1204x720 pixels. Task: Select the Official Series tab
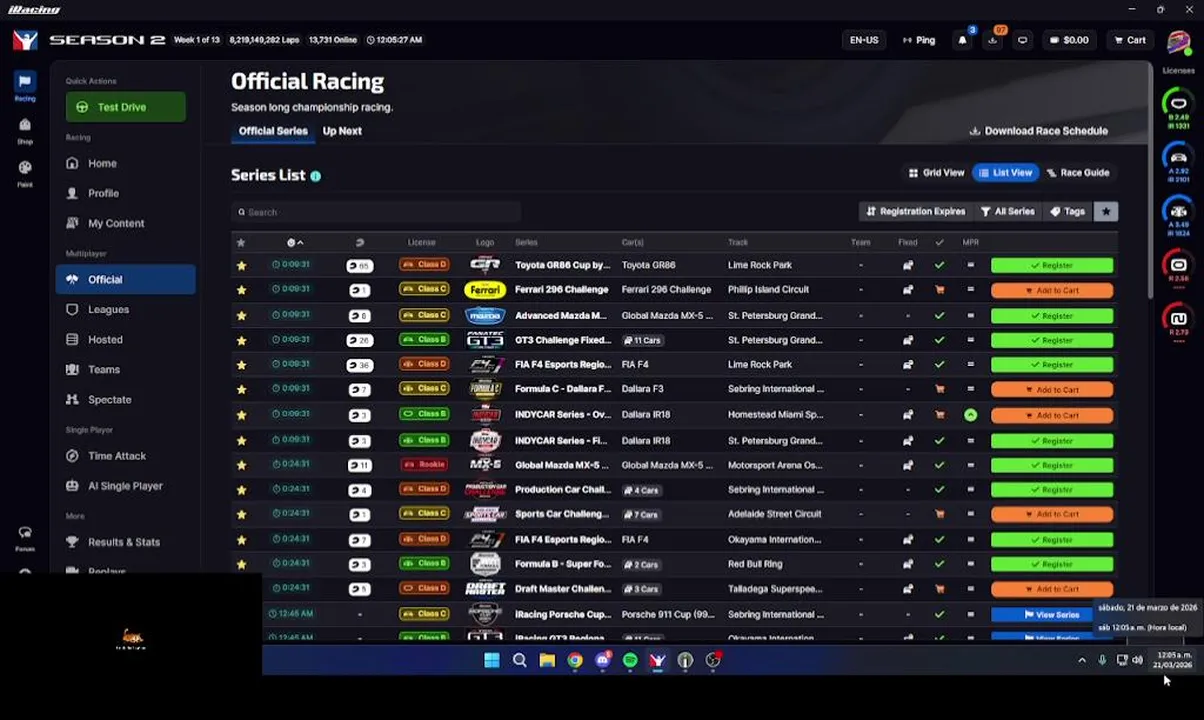click(x=273, y=131)
